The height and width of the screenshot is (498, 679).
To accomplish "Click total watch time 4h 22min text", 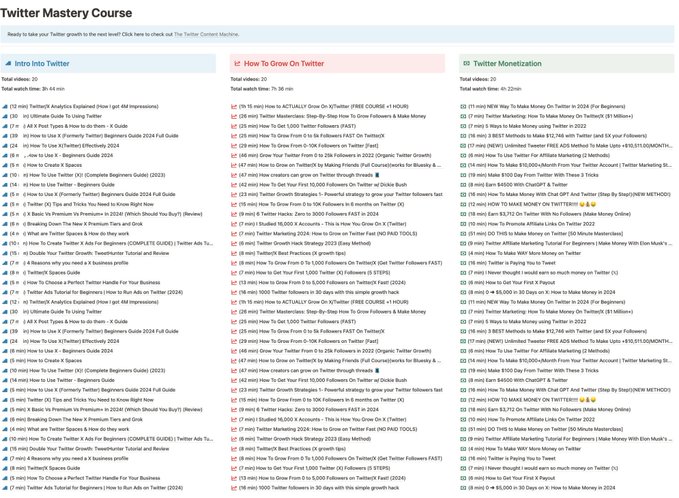I will coord(490,89).
